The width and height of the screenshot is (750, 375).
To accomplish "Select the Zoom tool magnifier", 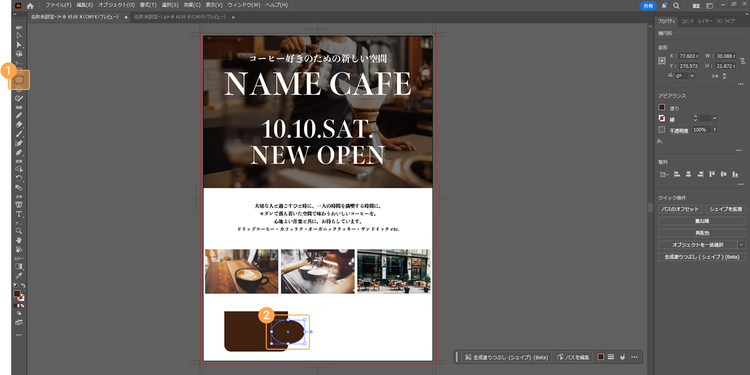I will click(x=19, y=231).
